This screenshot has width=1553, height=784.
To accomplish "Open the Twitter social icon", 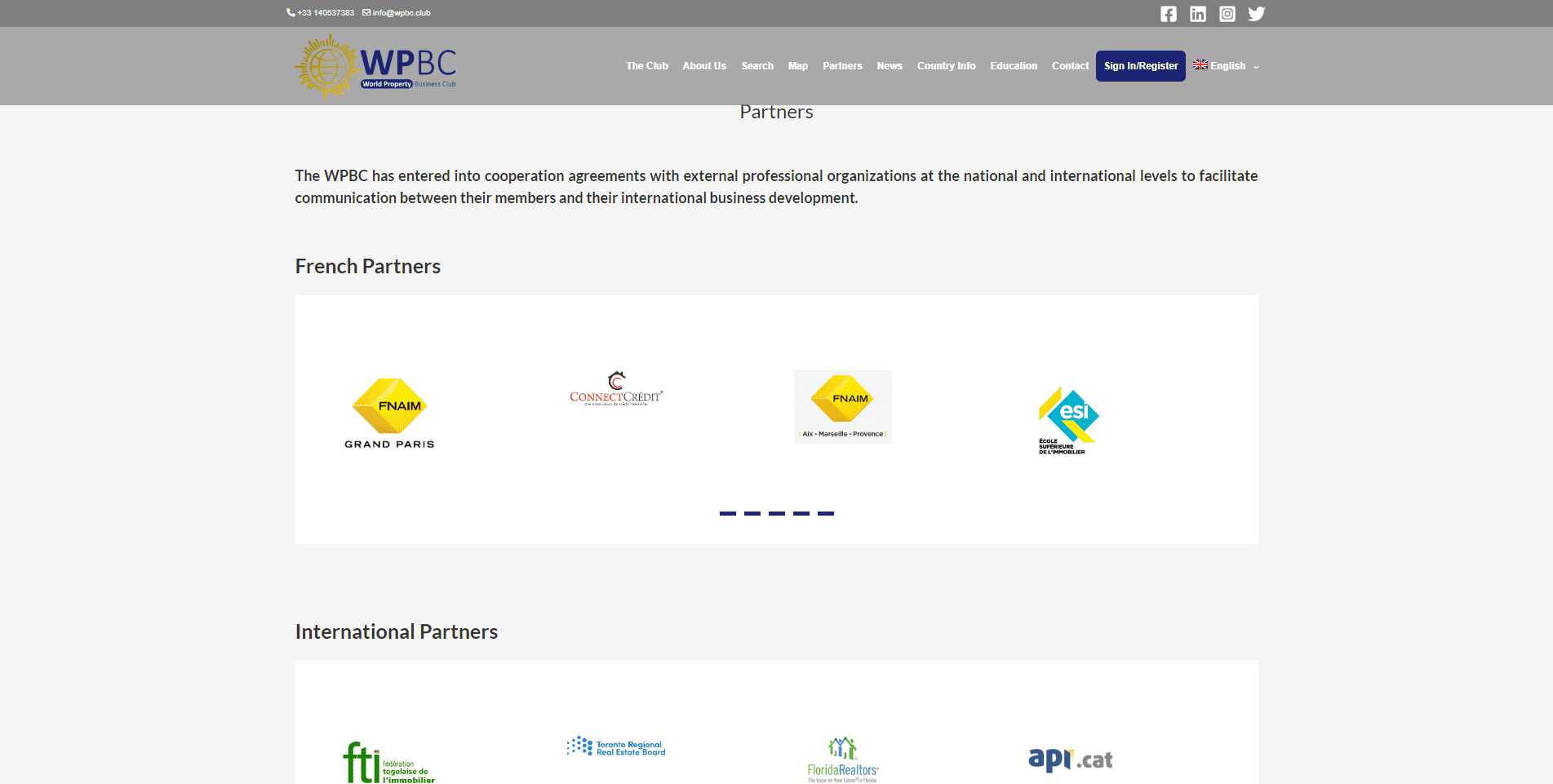I will tap(1256, 14).
